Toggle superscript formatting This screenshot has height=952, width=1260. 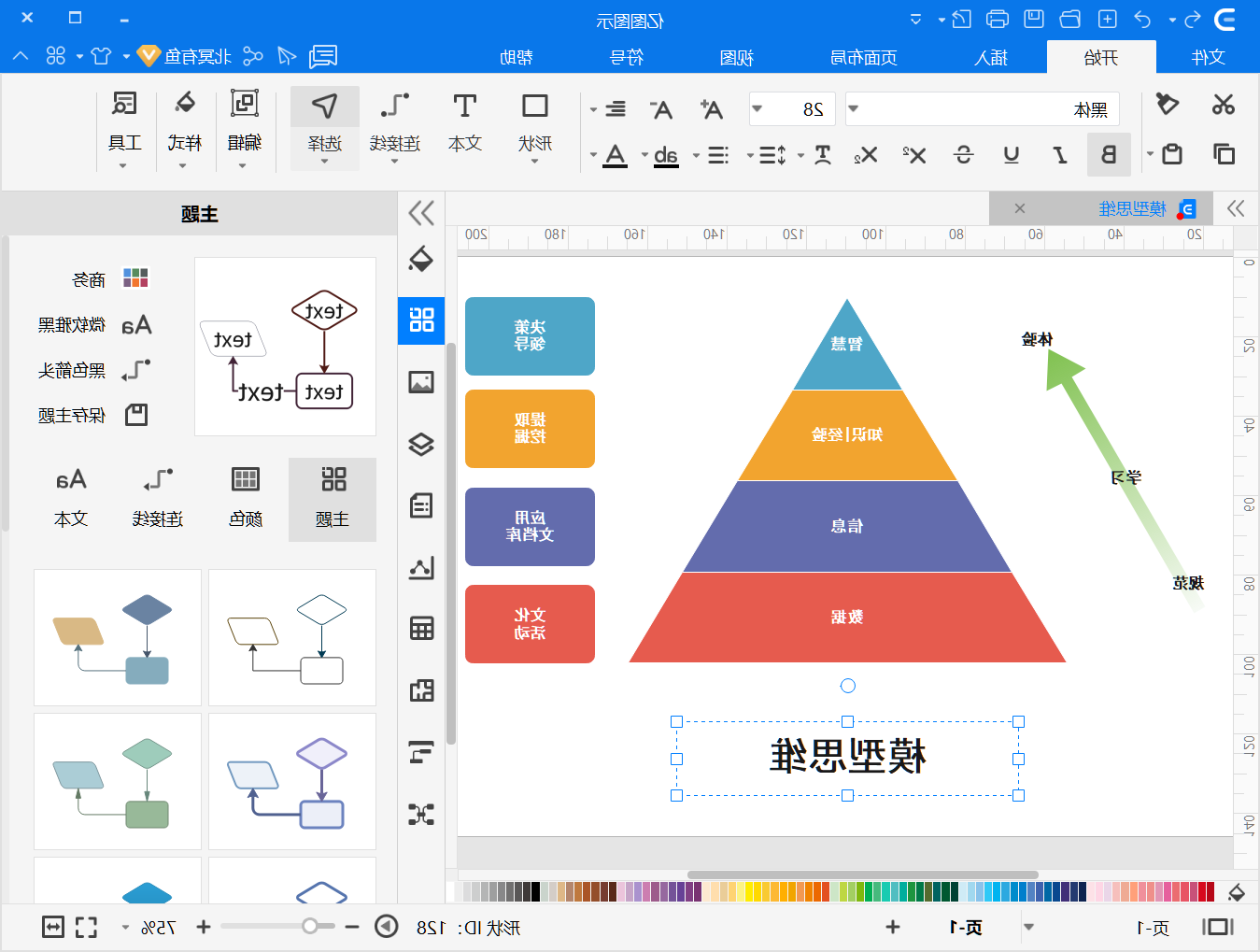pyautogui.click(x=913, y=155)
